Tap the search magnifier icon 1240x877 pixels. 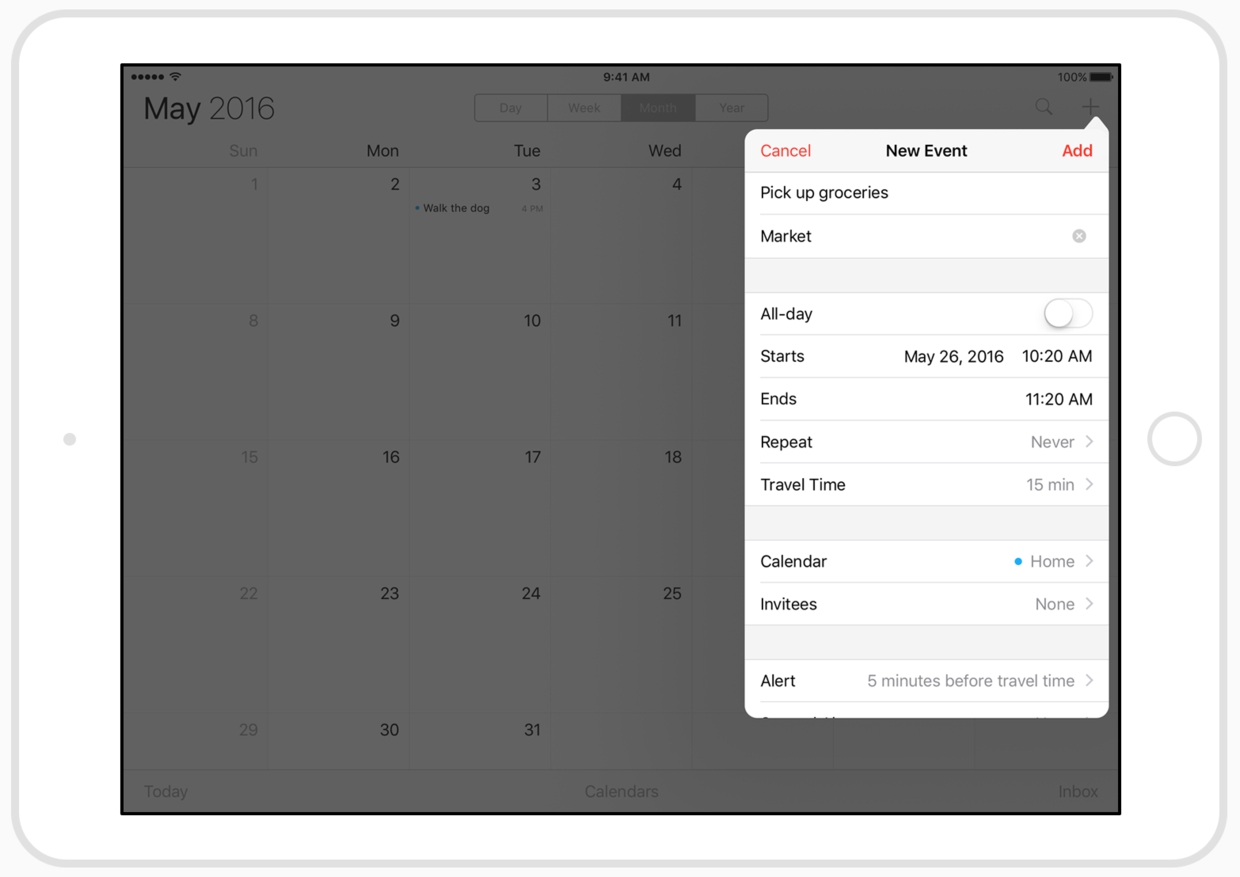click(x=1043, y=107)
